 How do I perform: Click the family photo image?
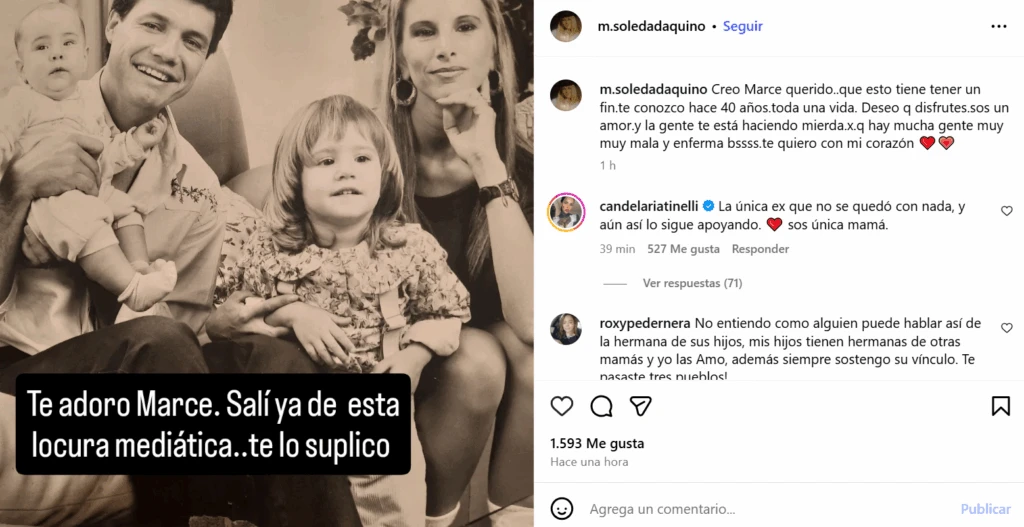(266, 263)
